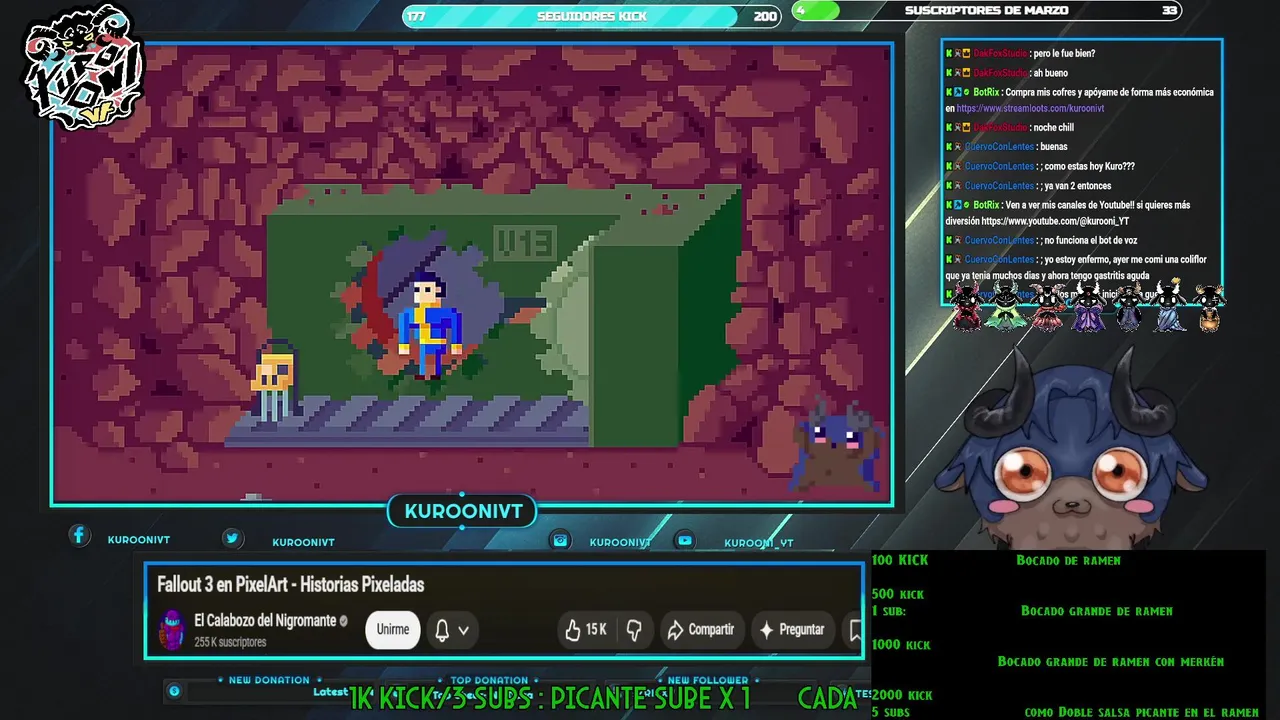Click CuervoConLentes in 'buenas' message

coord(999,147)
